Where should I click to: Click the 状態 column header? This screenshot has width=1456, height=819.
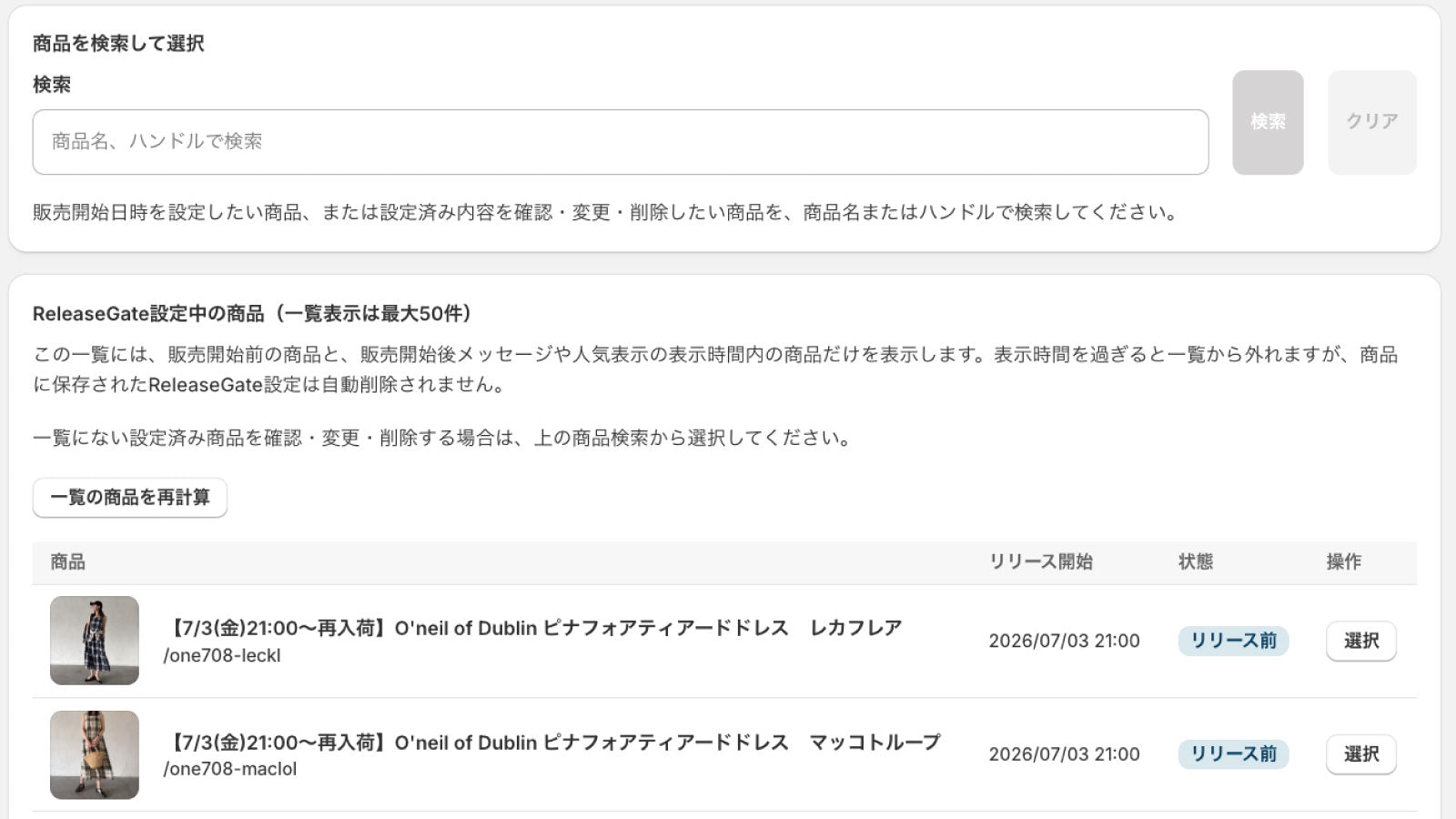pyautogui.click(x=1196, y=562)
